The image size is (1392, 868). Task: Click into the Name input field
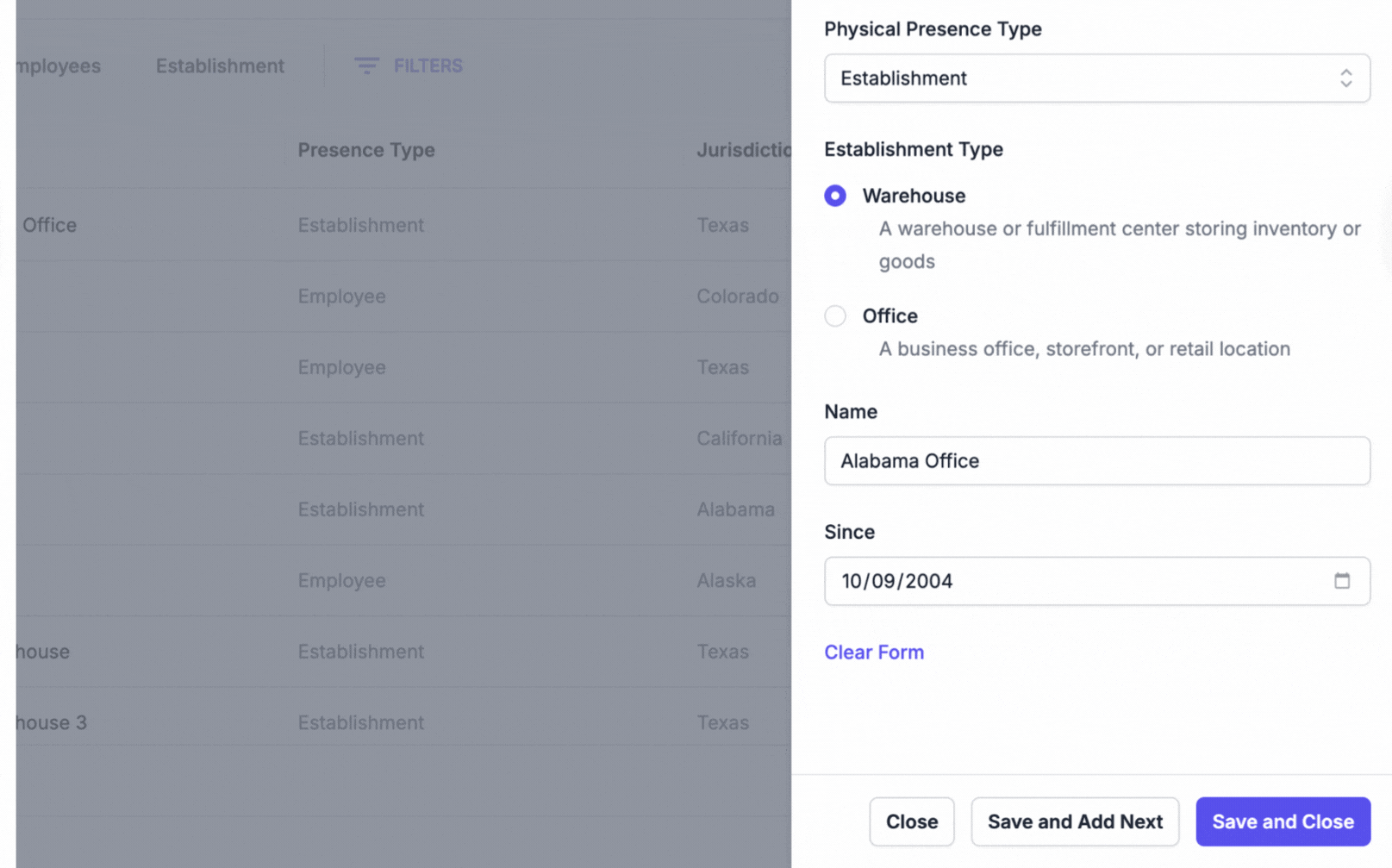[1097, 461]
